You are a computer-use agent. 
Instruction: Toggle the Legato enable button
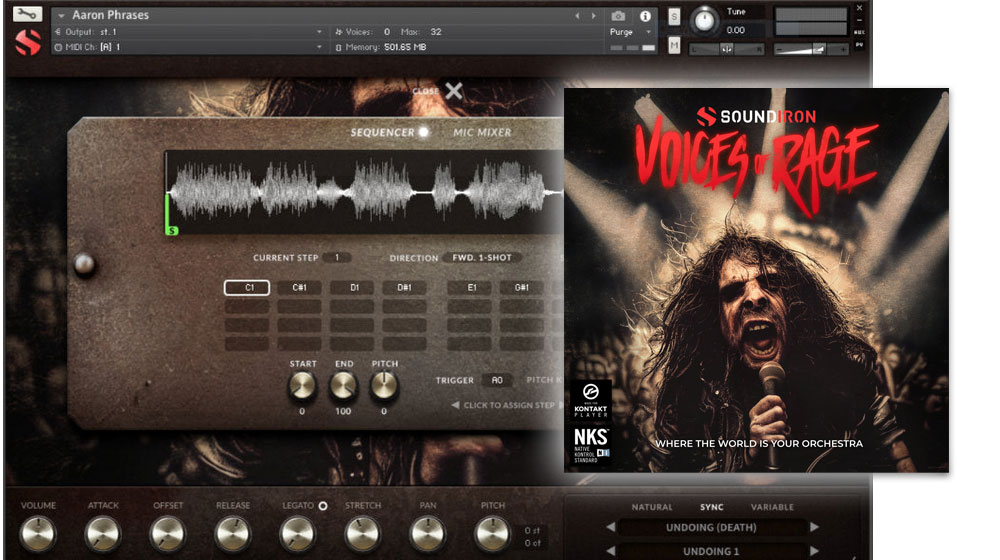[323, 506]
